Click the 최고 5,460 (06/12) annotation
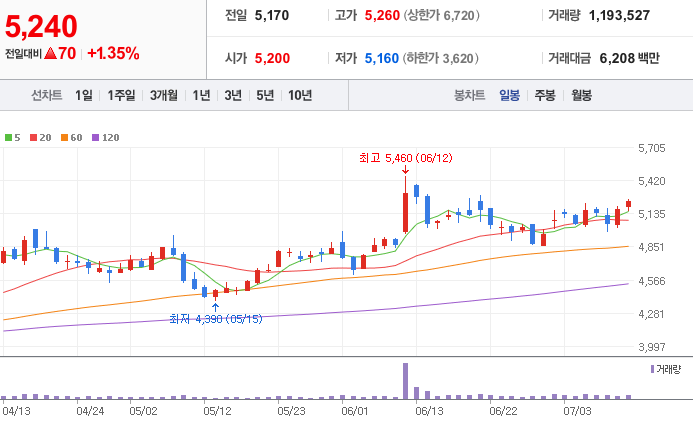 406,158
